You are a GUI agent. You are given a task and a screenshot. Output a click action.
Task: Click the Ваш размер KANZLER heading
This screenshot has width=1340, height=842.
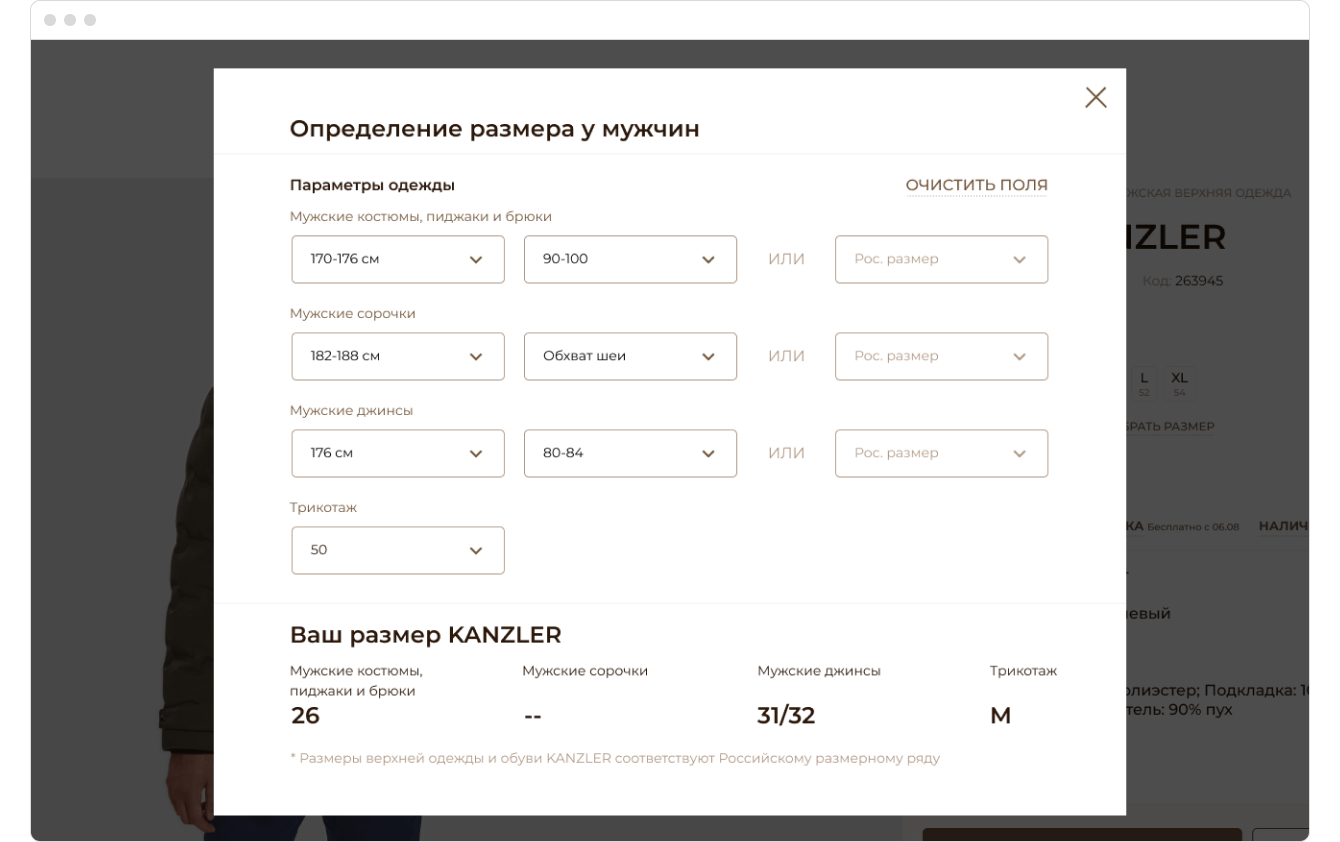(x=426, y=635)
